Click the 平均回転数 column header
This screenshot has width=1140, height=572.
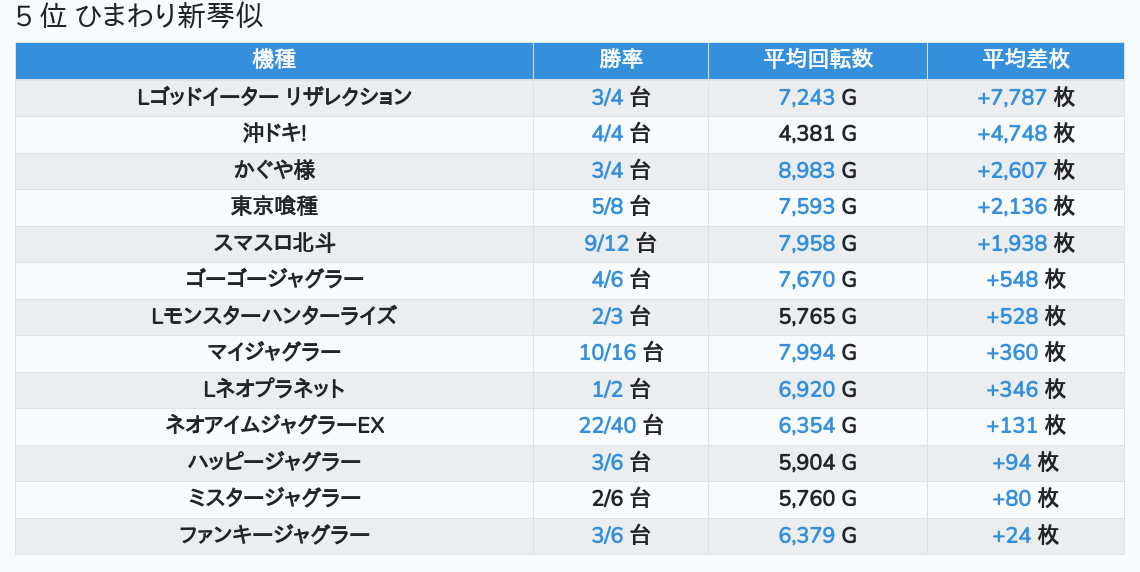818,60
